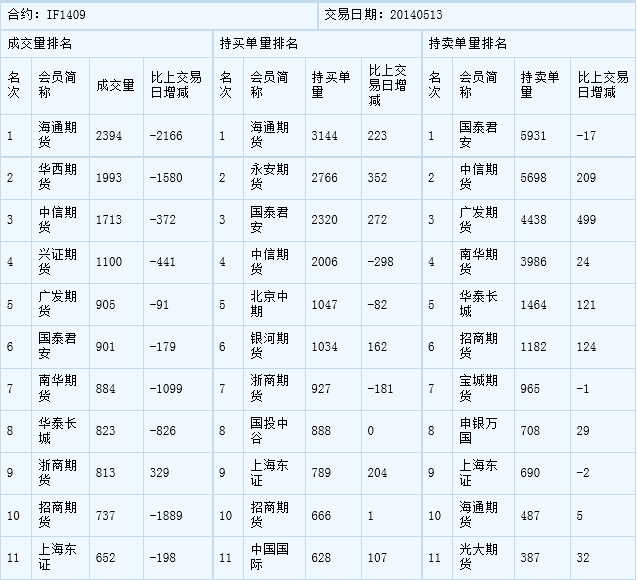The width and height of the screenshot is (637, 580).
Task: Open 华西期货 in the volume ranking
Action: (x=57, y=177)
